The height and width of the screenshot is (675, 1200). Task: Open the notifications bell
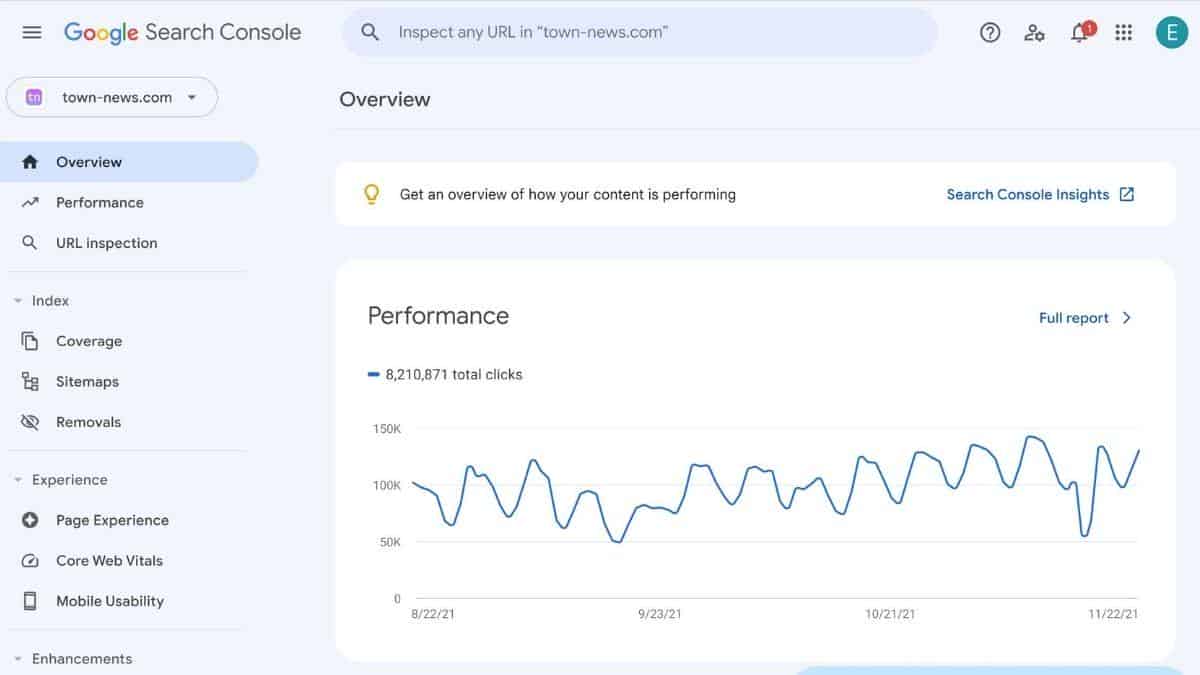[x=1079, y=32]
